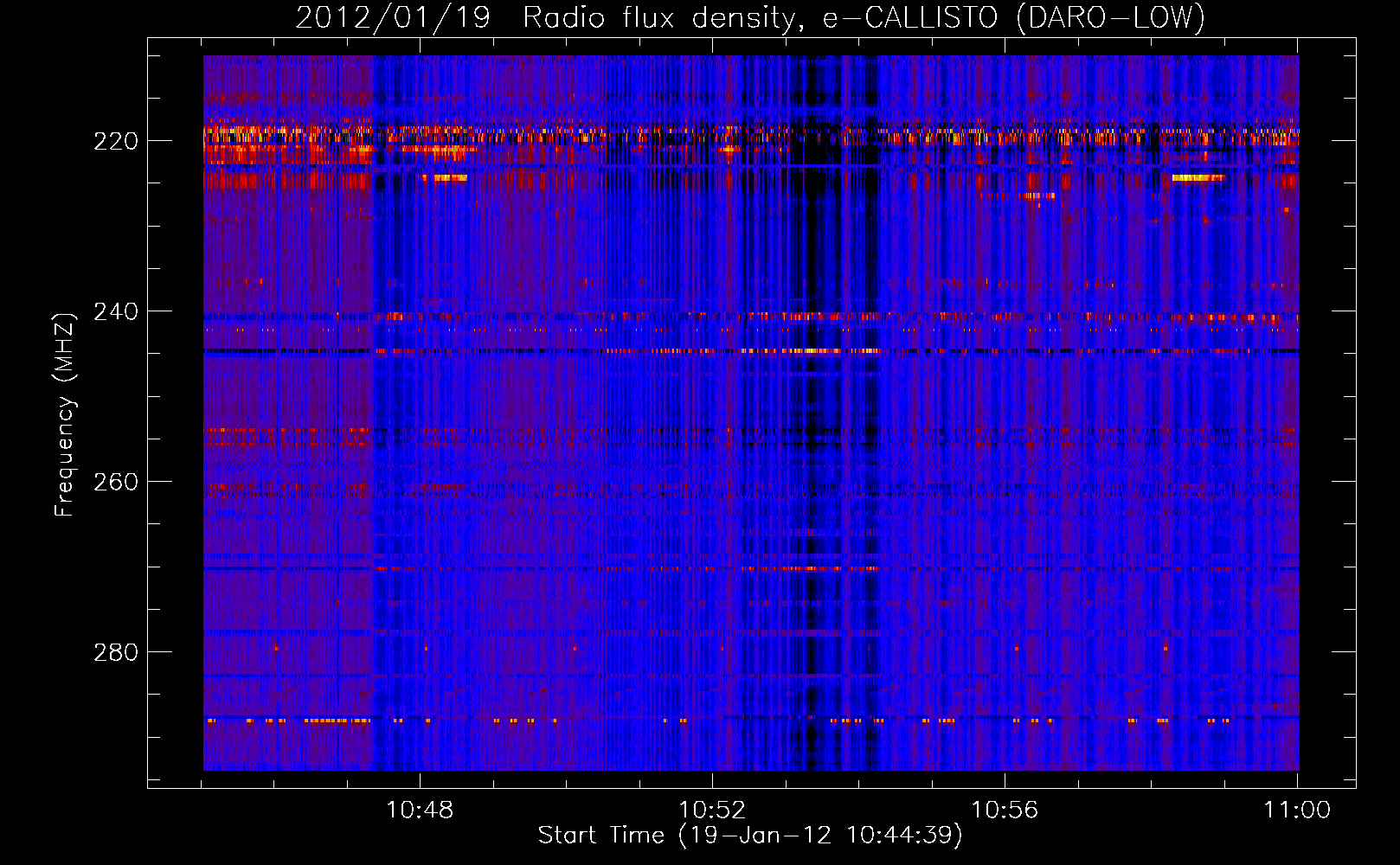
Task: Click the 220 frequency axis label
Action: pos(115,141)
